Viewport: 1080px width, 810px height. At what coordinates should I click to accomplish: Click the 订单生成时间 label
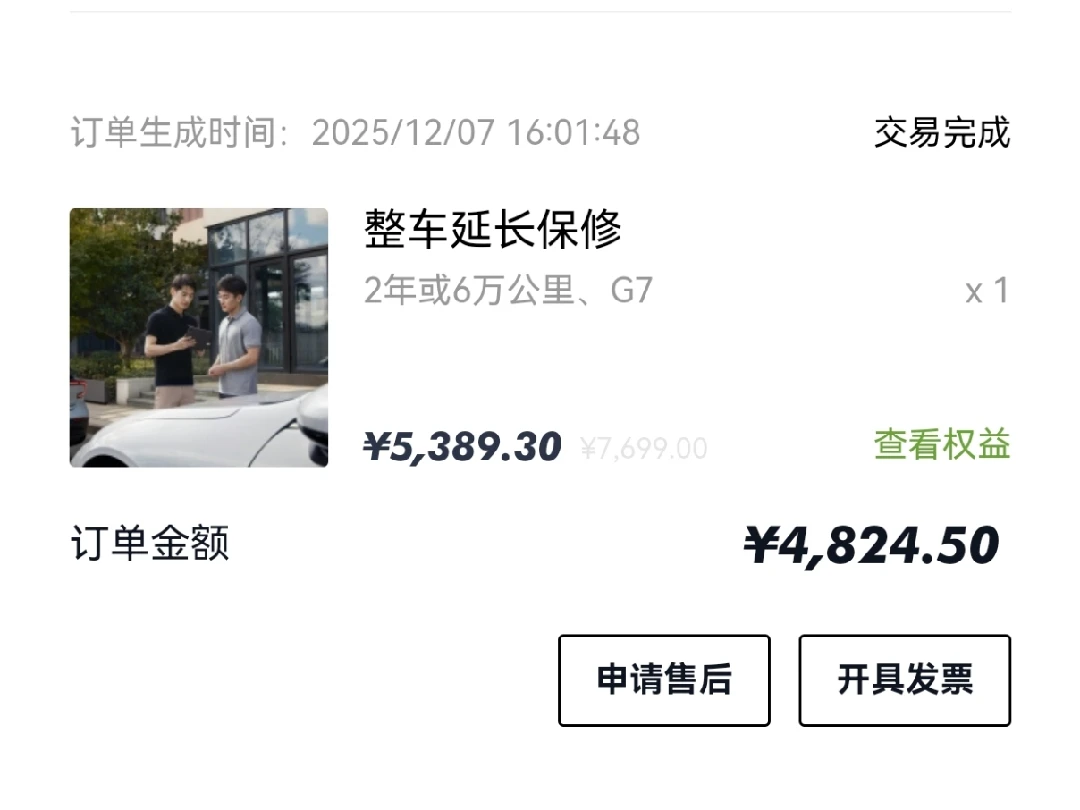click(x=179, y=132)
